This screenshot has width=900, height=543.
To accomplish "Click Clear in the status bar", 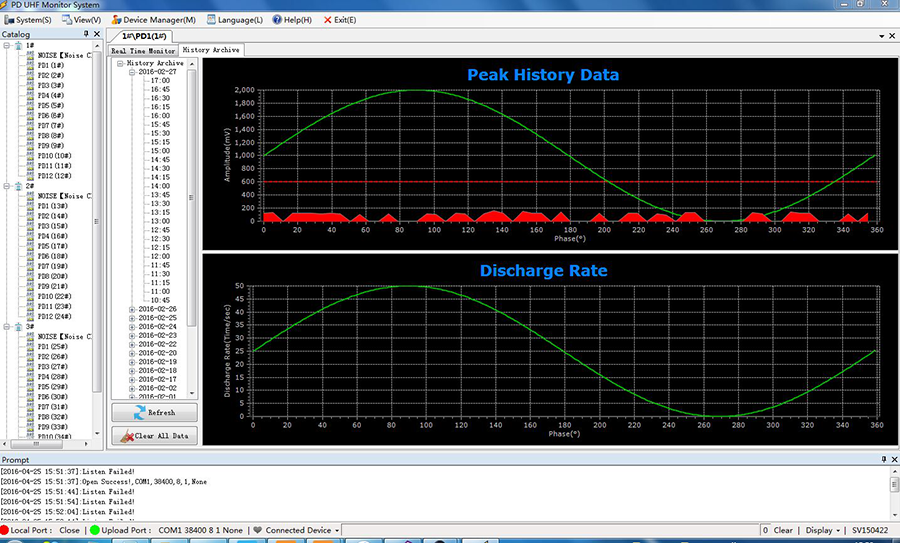I will tap(784, 530).
